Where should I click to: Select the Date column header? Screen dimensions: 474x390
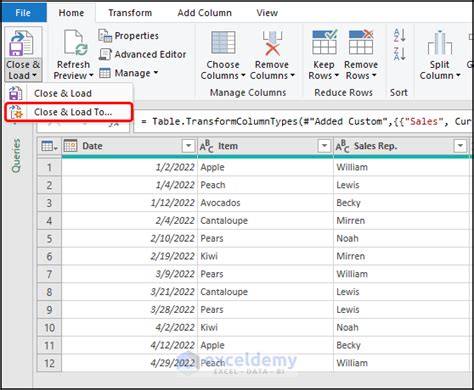[x=129, y=146]
